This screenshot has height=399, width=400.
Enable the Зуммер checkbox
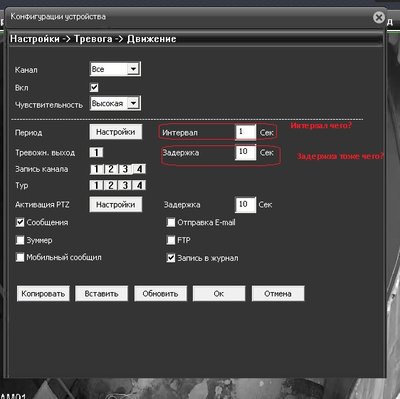pyautogui.click(x=20, y=240)
